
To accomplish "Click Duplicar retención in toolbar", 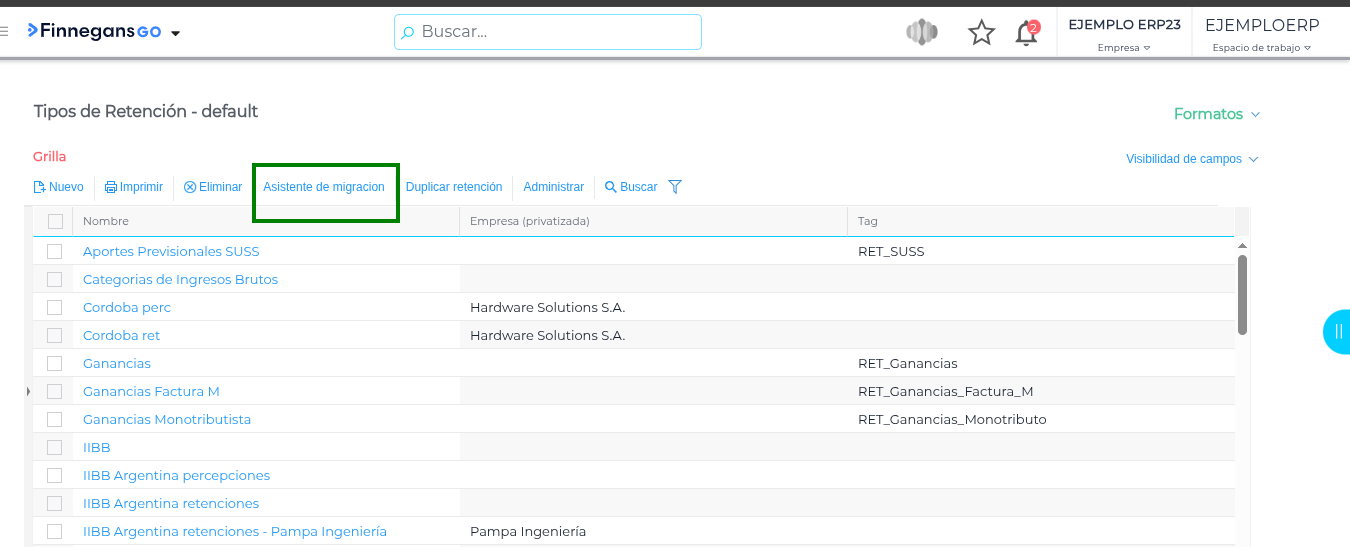I will [x=454, y=187].
